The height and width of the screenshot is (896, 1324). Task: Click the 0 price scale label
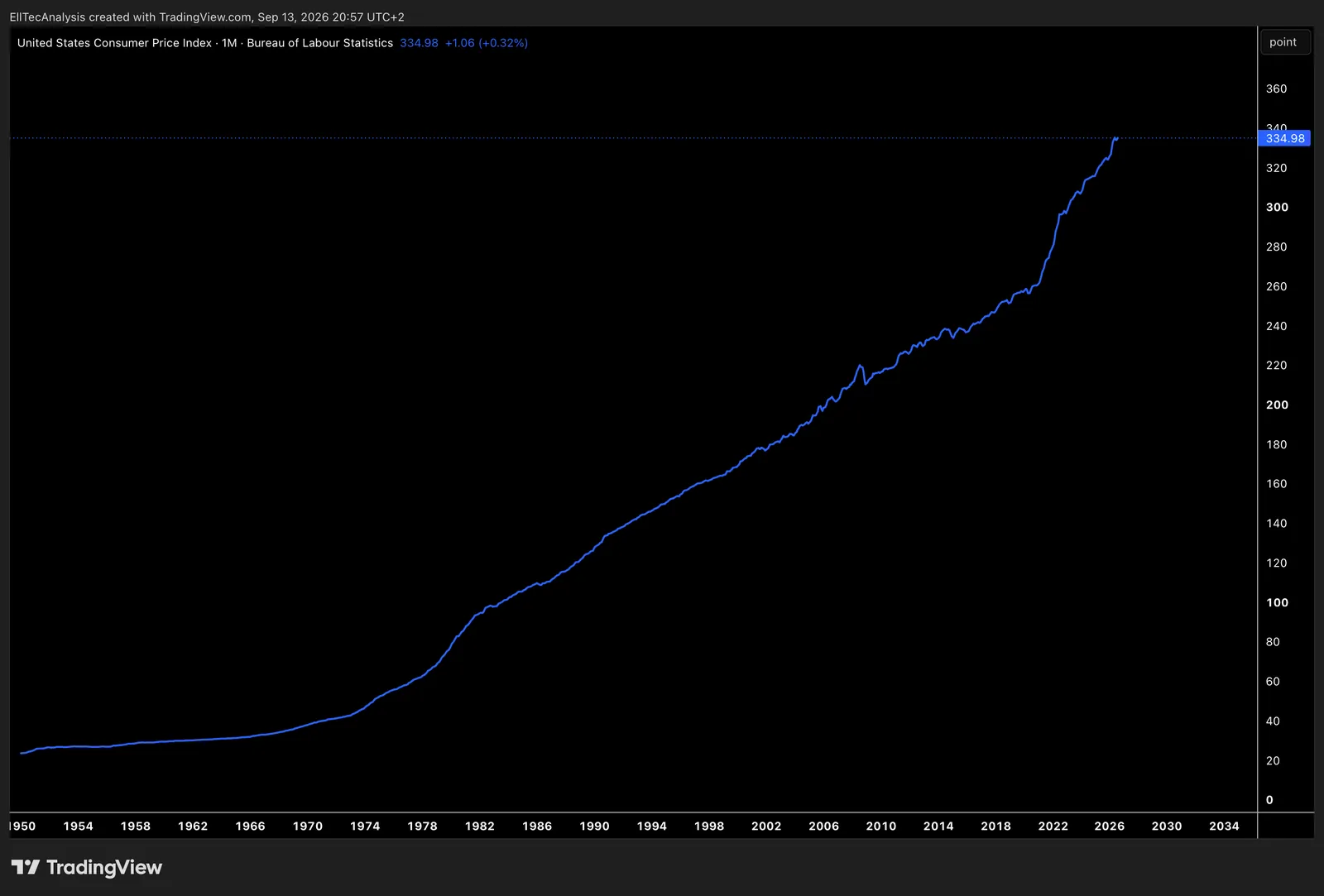coord(1269,800)
